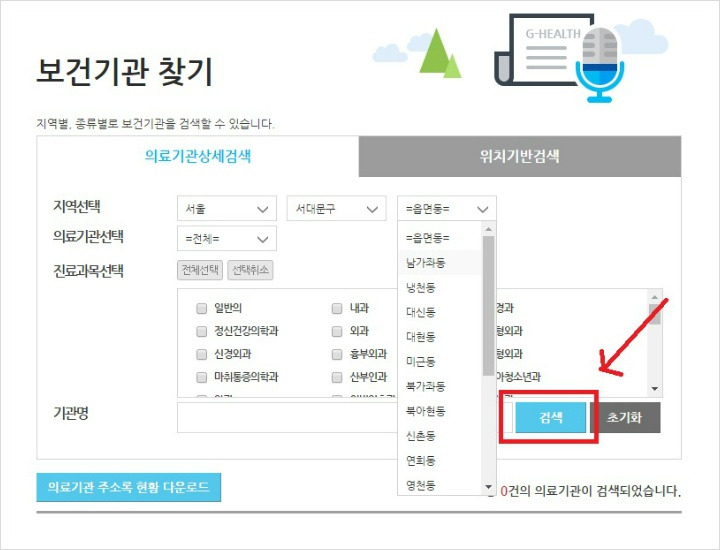Open the 서대문구 district dropdown

(x=337, y=209)
